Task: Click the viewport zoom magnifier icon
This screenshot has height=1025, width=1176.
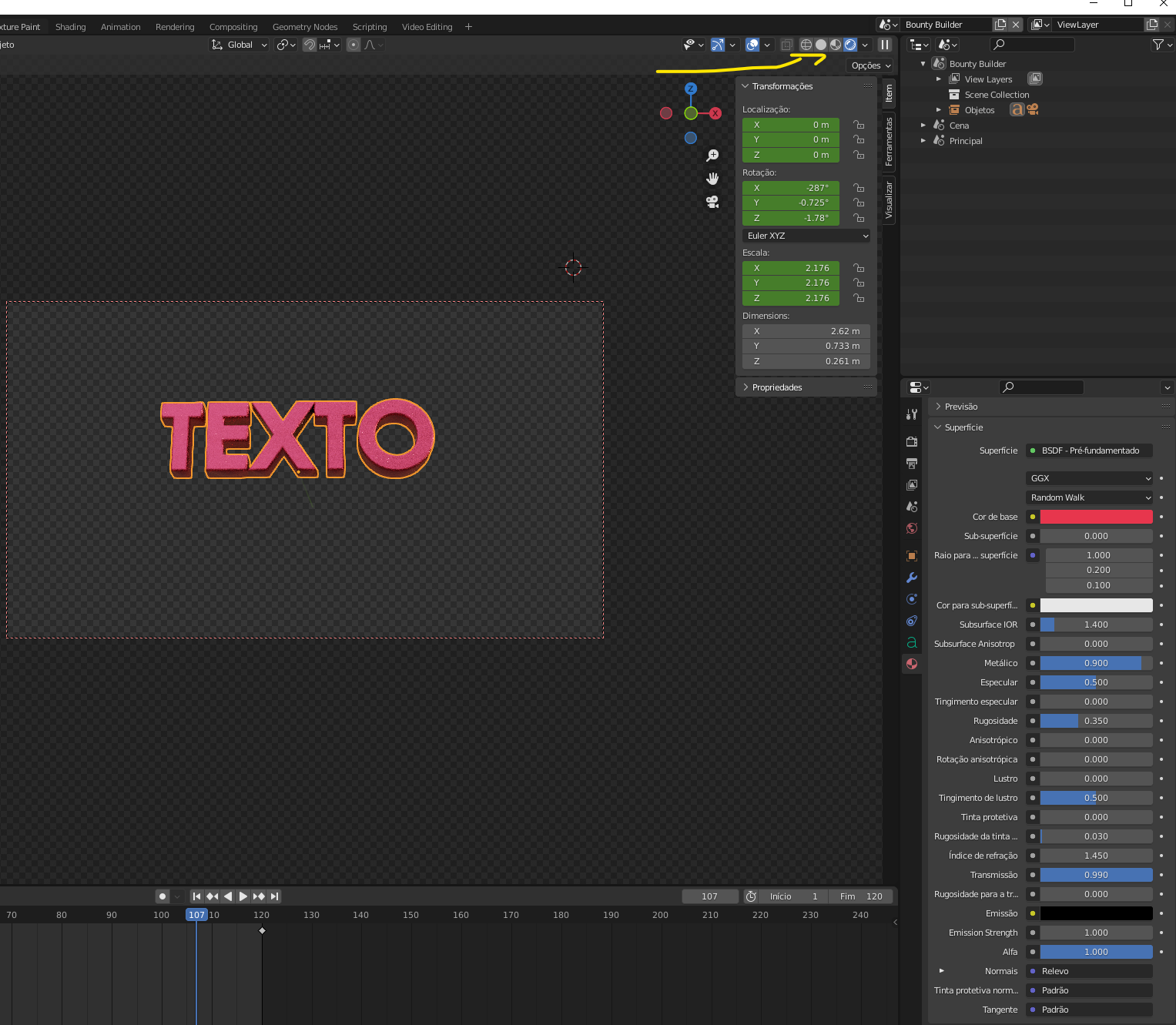Action: pyautogui.click(x=712, y=156)
